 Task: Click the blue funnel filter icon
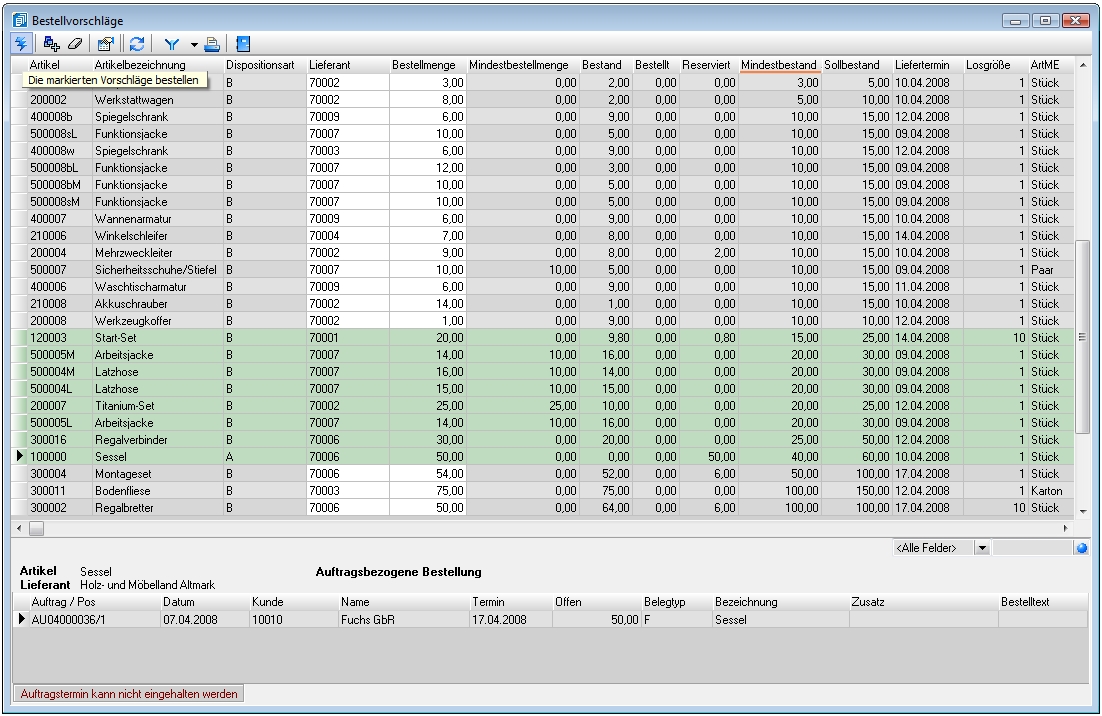coord(171,44)
